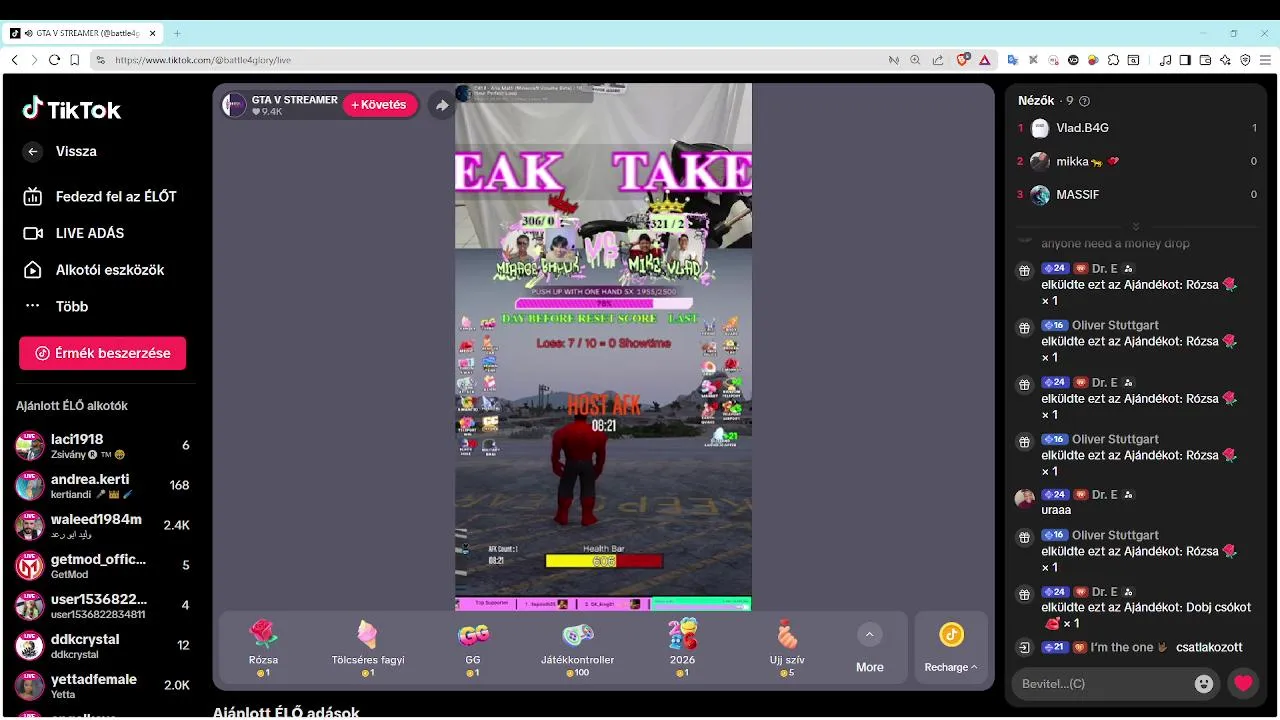Open Fedezd fel az ÉLŐT
Image resolution: width=1280 pixels, height=720 pixels.
pos(100,196)
